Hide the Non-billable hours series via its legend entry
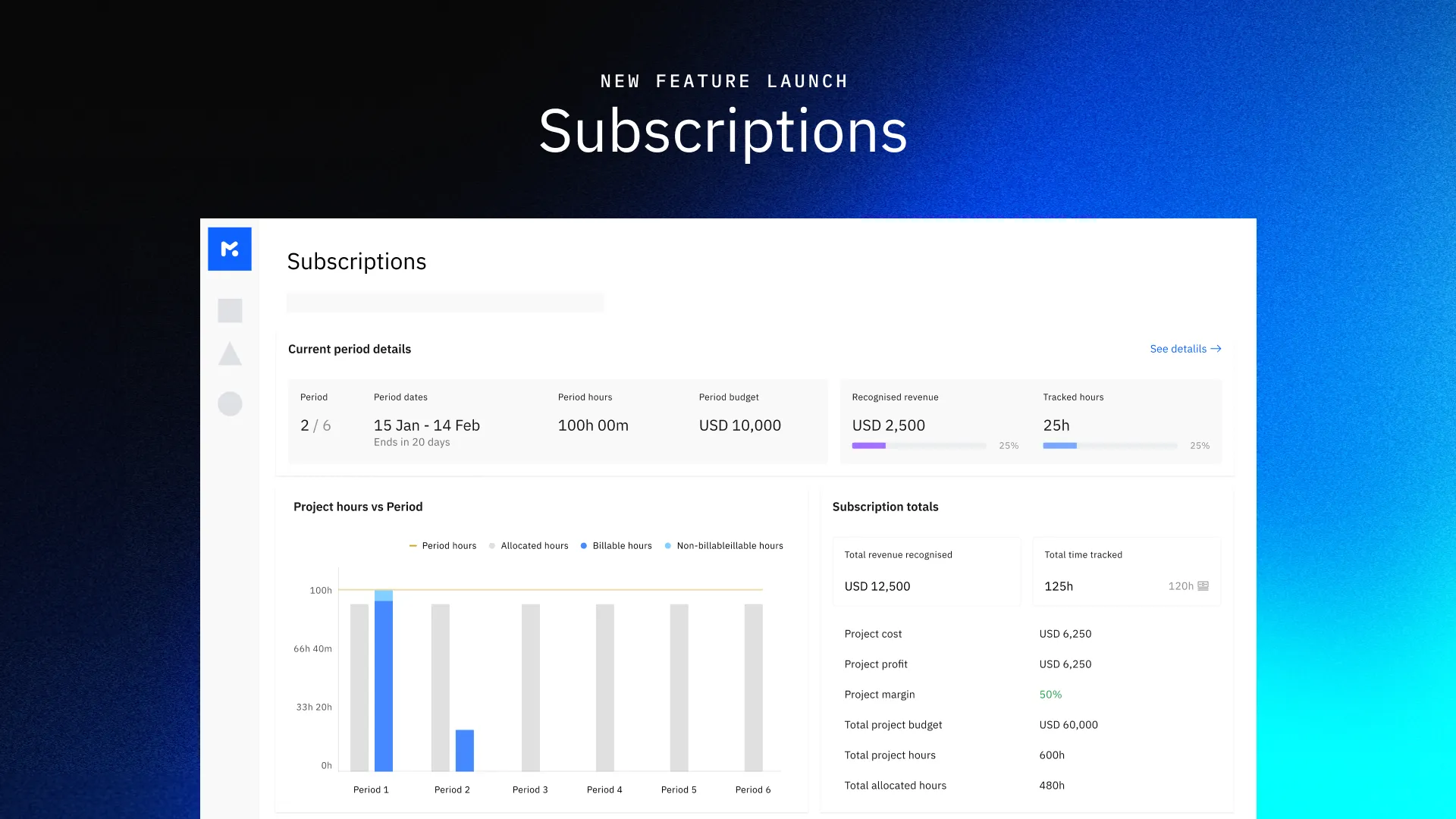The width and height of the screenshot is (1456, 819). [x=724, y=545]
